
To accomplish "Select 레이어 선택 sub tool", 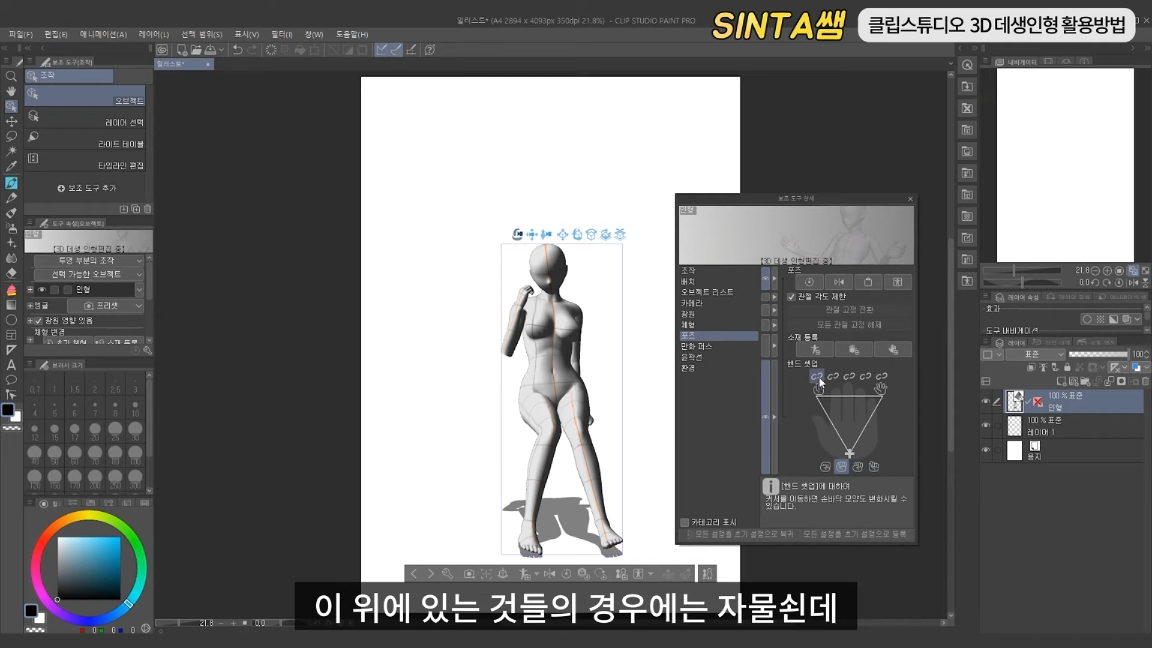I will (85, 118).
